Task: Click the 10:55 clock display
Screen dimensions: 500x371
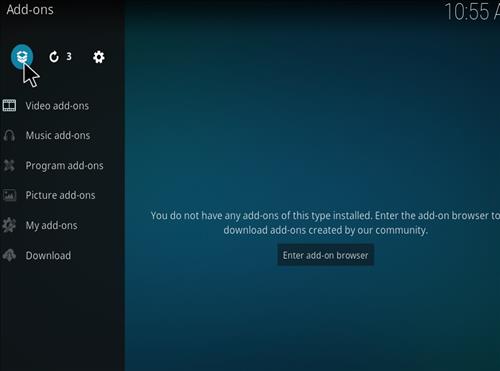Action: [x=472, y=12]
